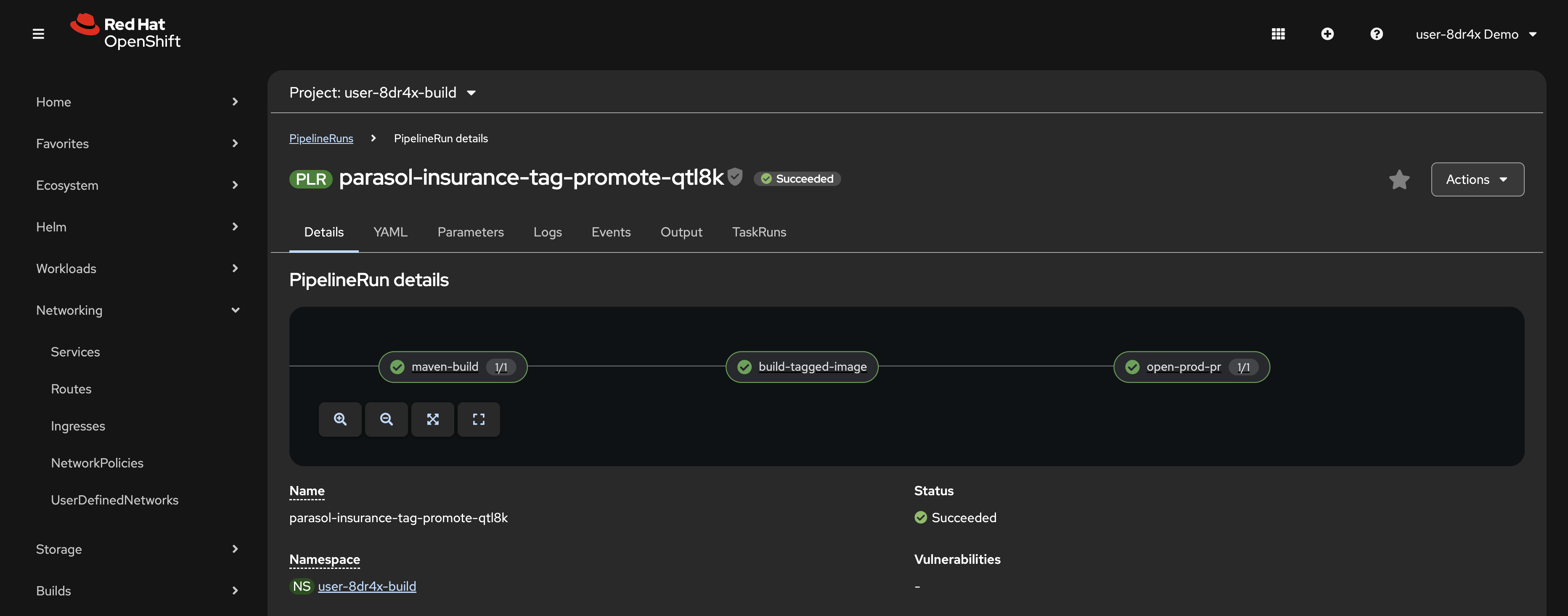Image resolution: width=1568 pixels, height=616 pixels.
Task: Open the Project user-8dr4x-build selector
Action: (382, 93)
